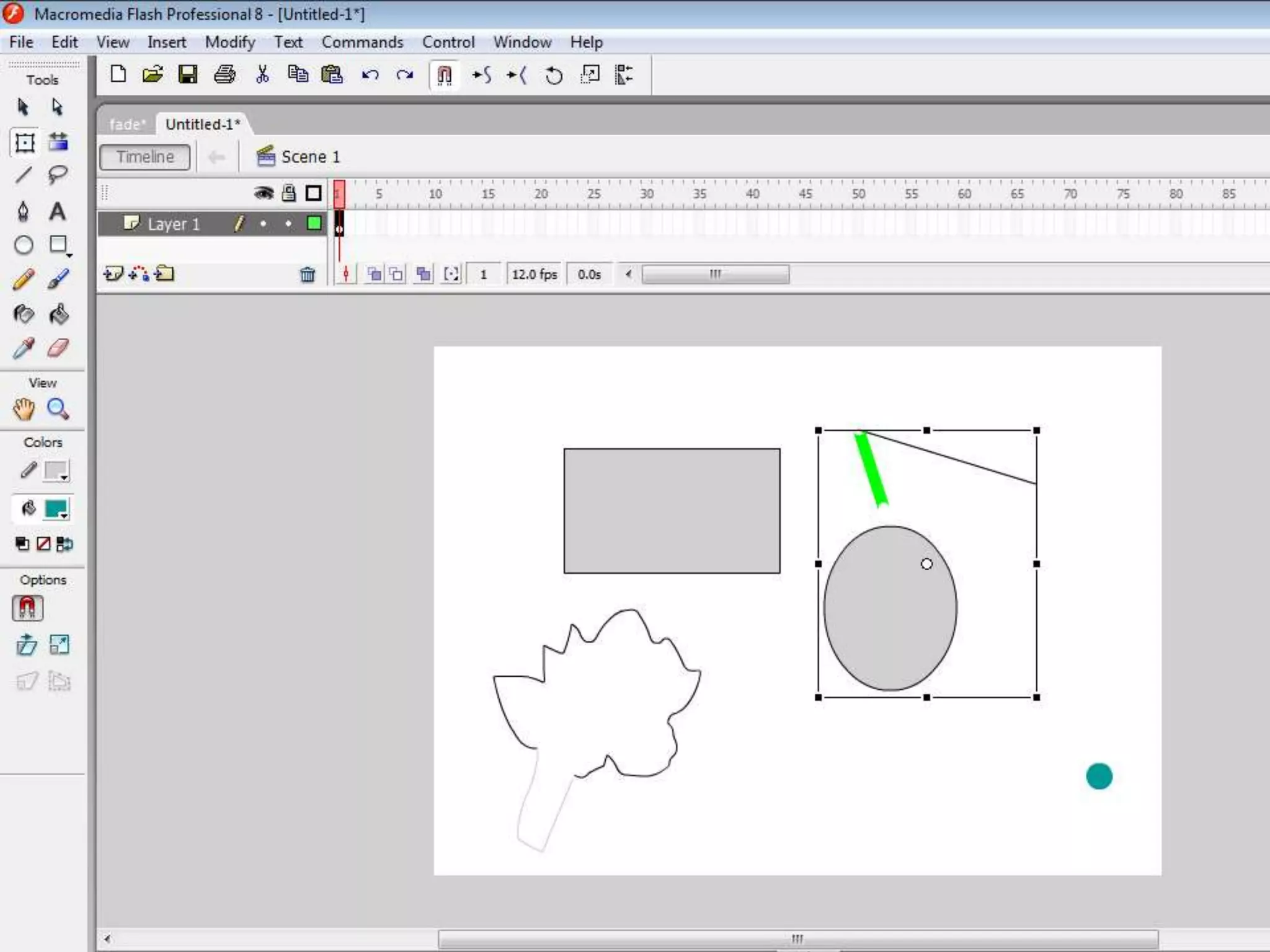Select the Oval tool
1270x952 pixels.
pos(24,245)
